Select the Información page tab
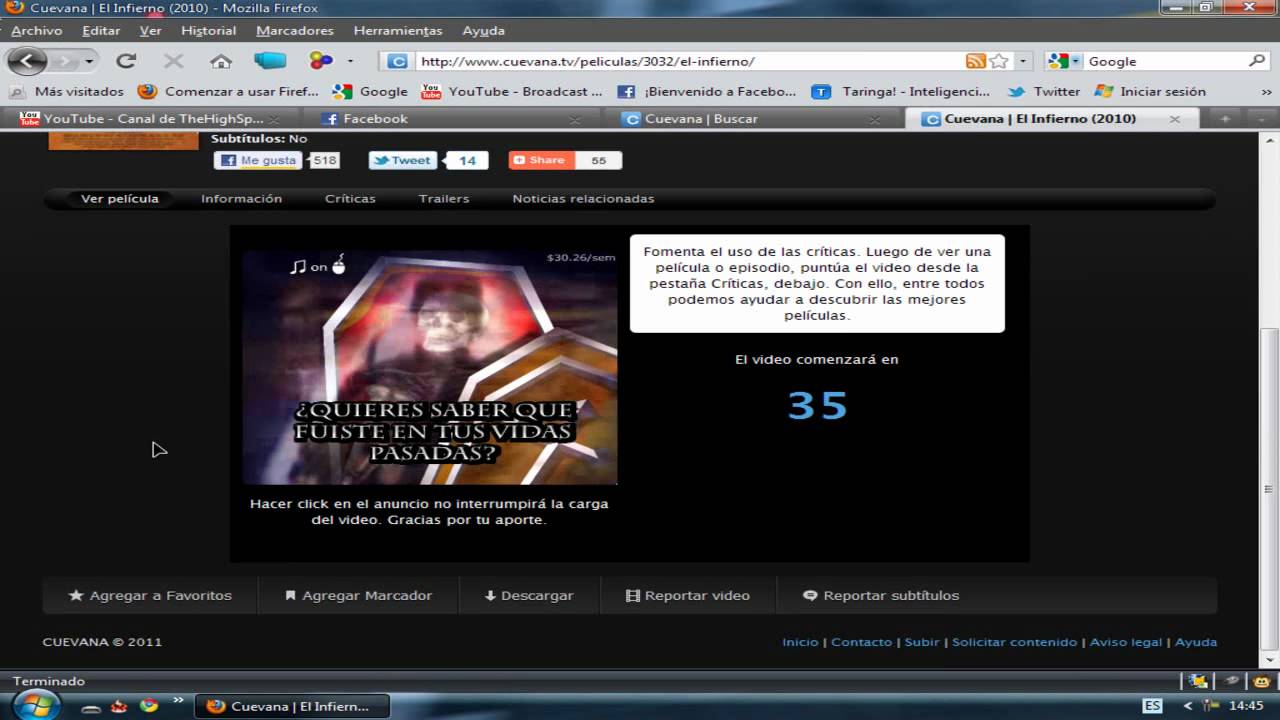1280x720 pixels. [241, 199]
